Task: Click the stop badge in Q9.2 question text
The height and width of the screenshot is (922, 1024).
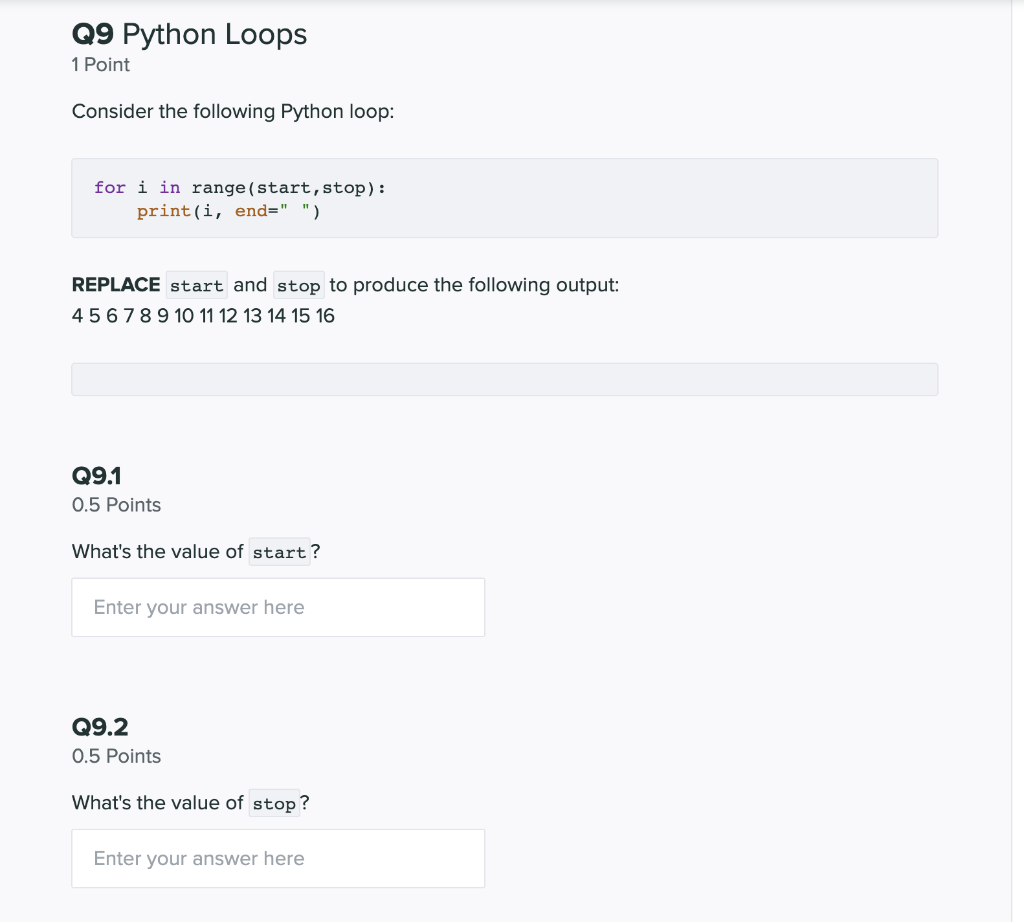Action: (274, 802)
